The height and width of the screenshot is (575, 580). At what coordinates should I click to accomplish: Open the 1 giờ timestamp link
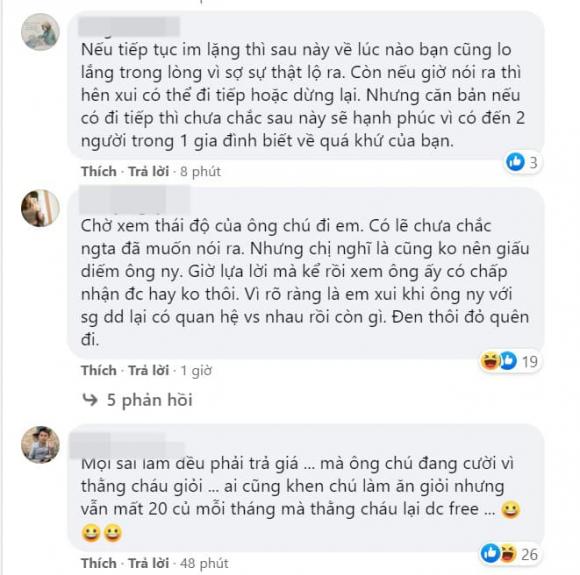click(196, 370)
